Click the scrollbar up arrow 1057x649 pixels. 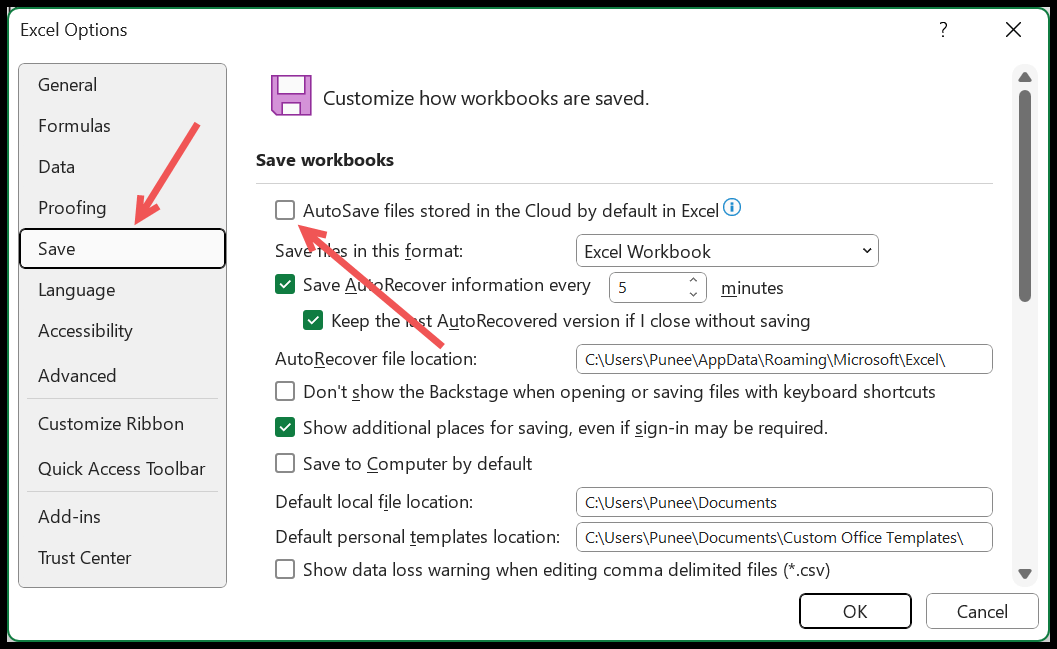[x=1024, y=76]
